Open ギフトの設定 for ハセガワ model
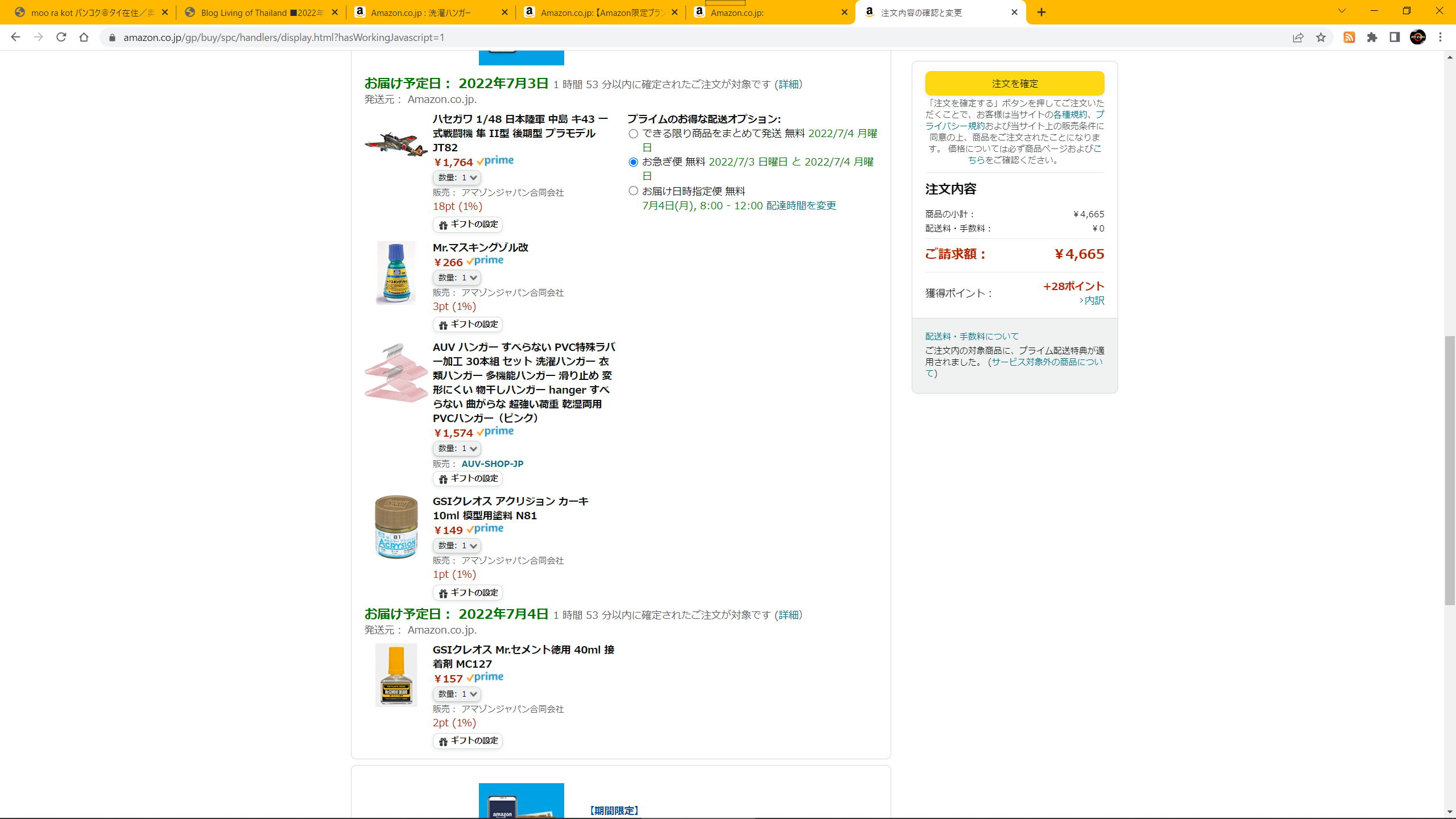 pyautogui.click(x=468, y=225)
